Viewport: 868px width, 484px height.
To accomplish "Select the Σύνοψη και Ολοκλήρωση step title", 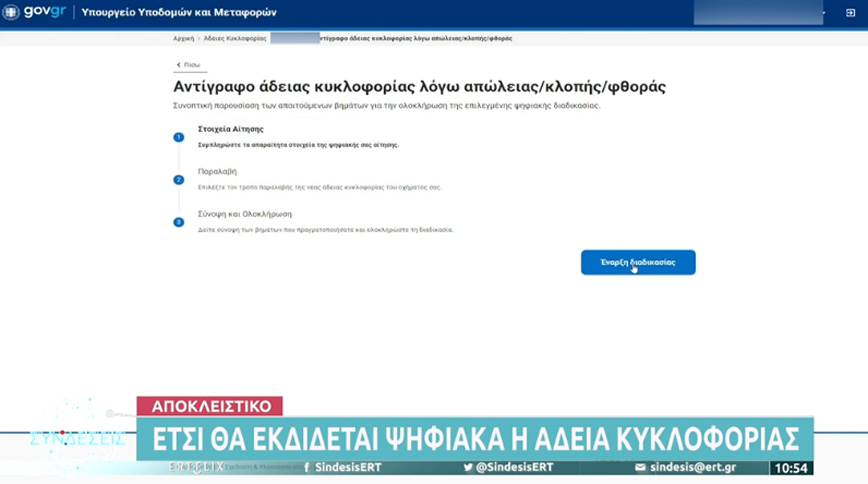I will 232,213.
